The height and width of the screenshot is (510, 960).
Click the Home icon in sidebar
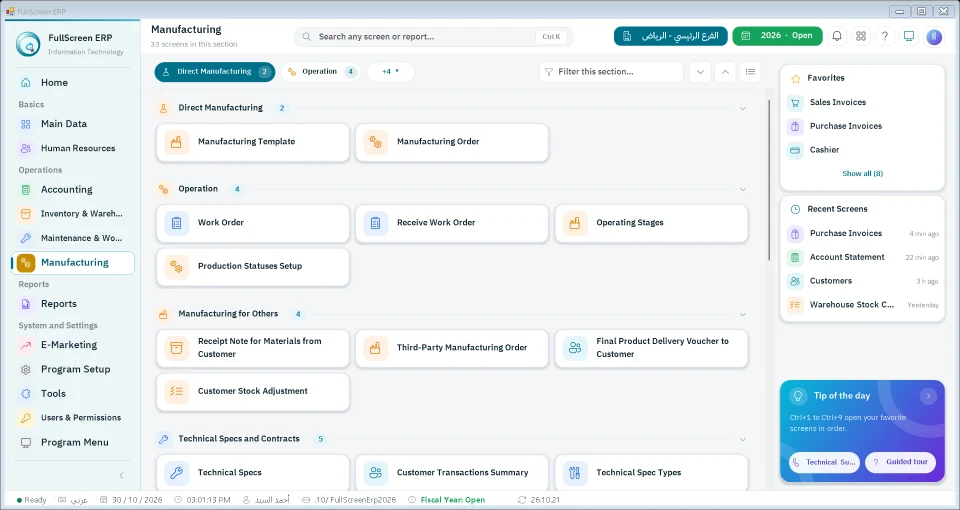(x=26, y=83)
